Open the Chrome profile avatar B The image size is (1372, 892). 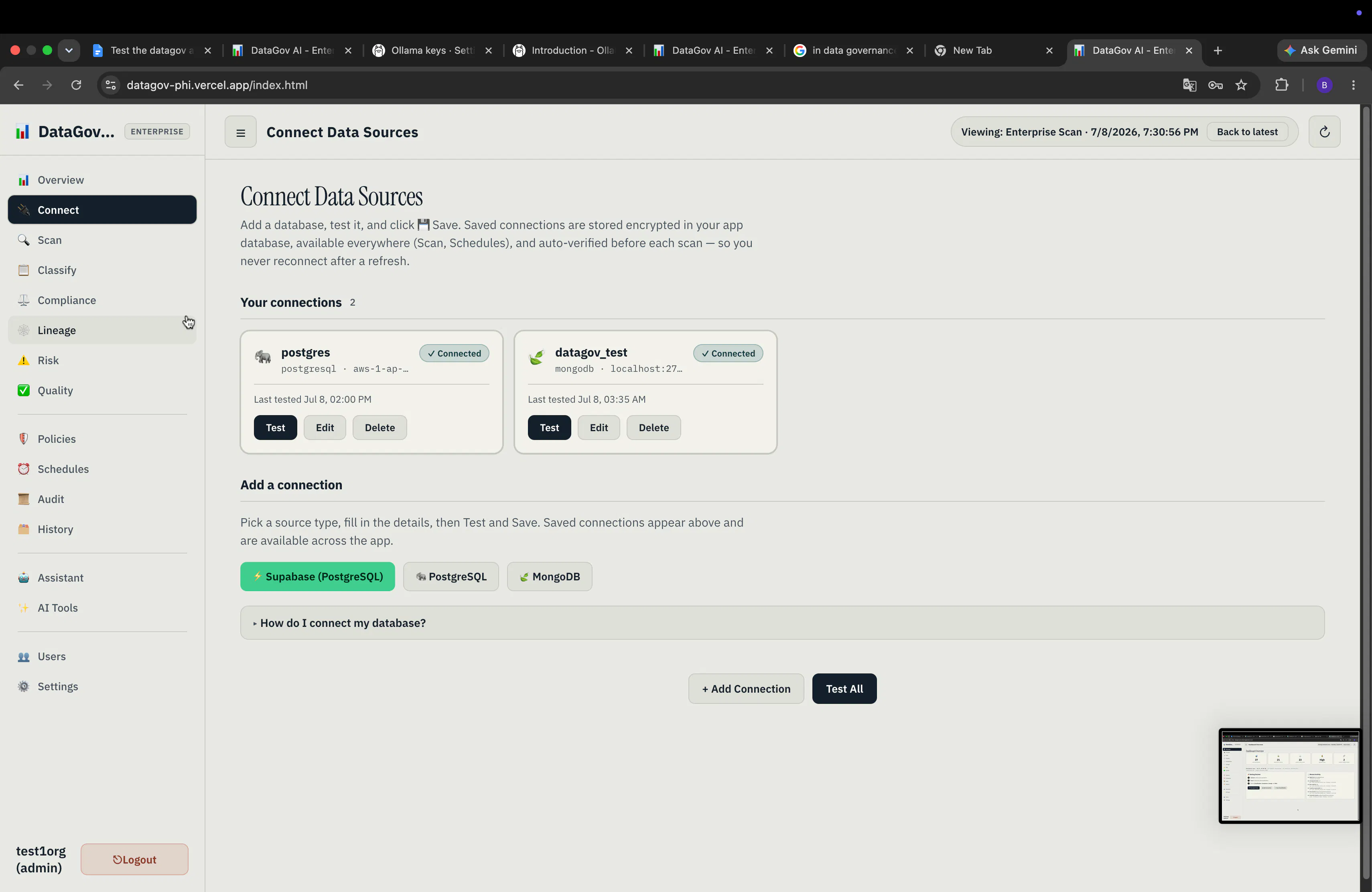click(x=1324, y=85)
